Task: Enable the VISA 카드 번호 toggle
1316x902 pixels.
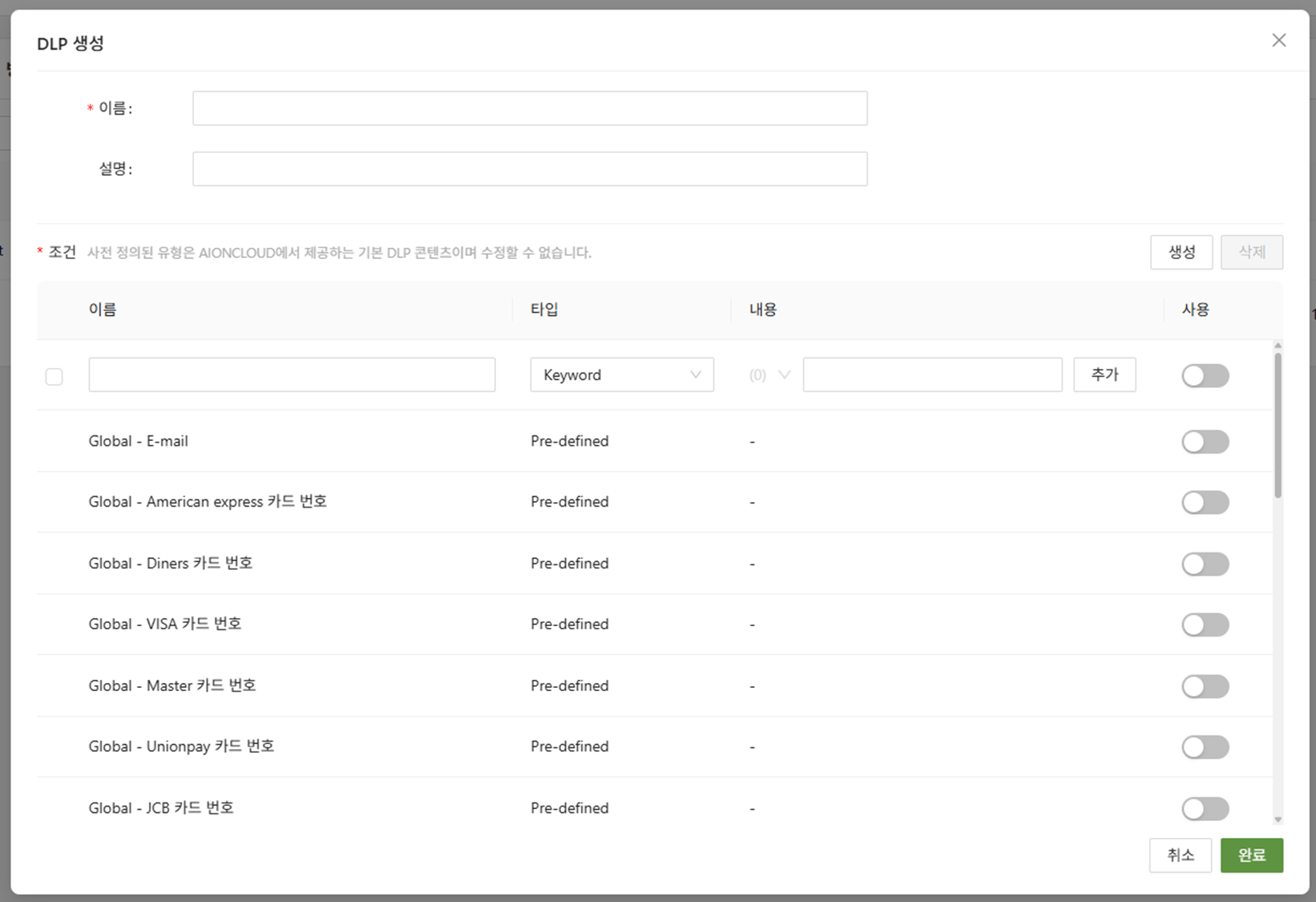Action: [x=1205, y=625]
